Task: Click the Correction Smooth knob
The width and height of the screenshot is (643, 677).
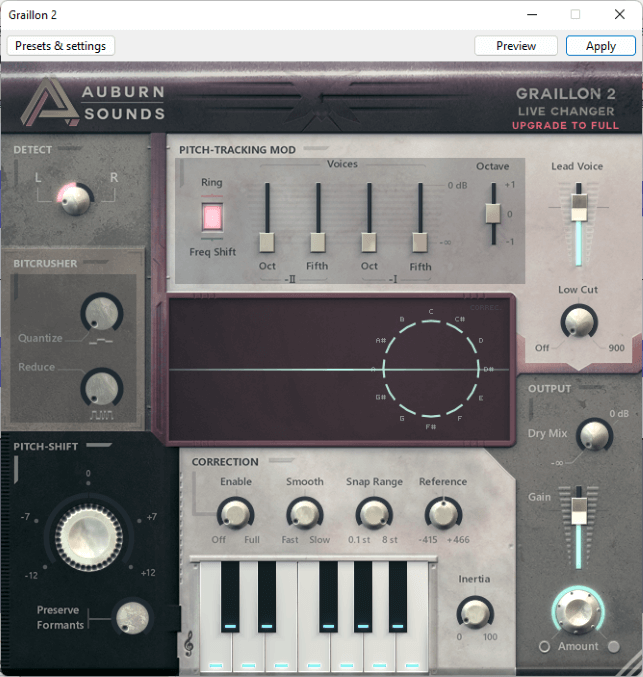Action: (305, 513)
